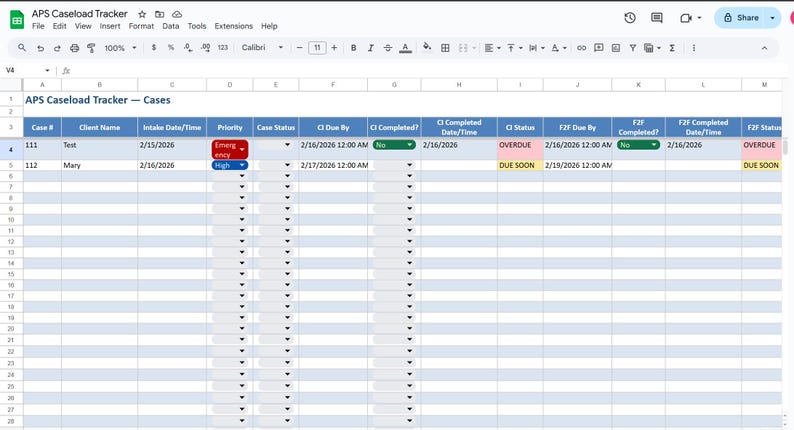Create a filter
794x430 pixels.
[x=632, y=48]
